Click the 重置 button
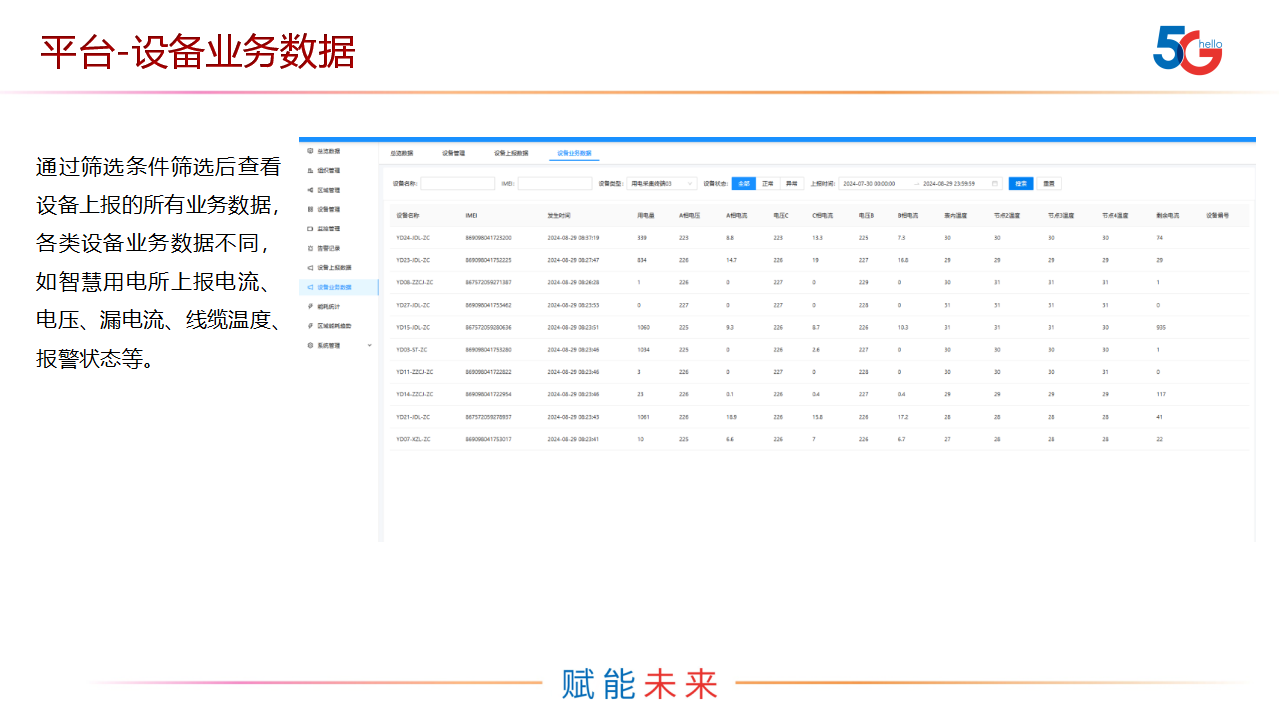This screenshot has width=1279, height=718. [x=1048, y=184]
